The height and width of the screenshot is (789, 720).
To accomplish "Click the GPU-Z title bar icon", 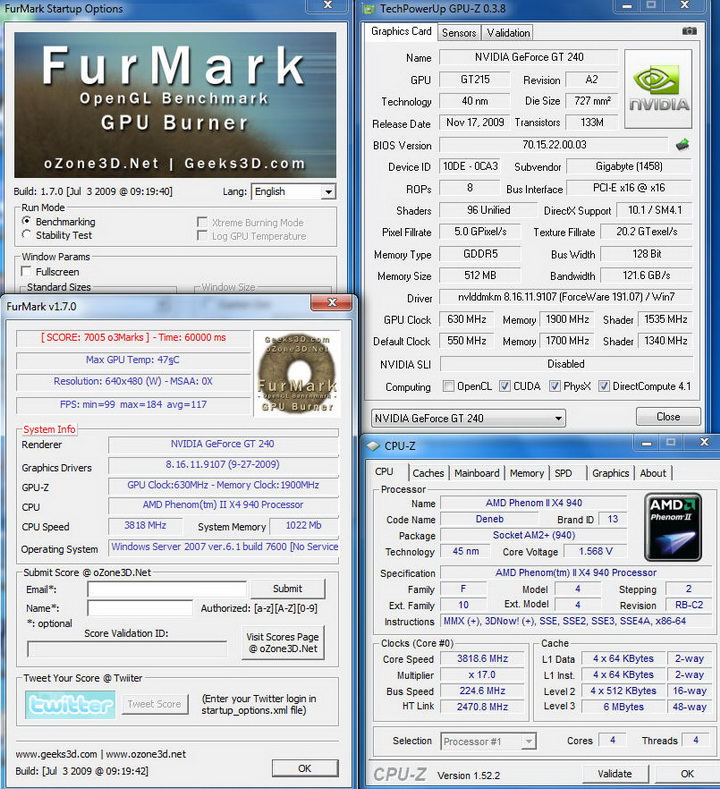I will coord(369,9).
